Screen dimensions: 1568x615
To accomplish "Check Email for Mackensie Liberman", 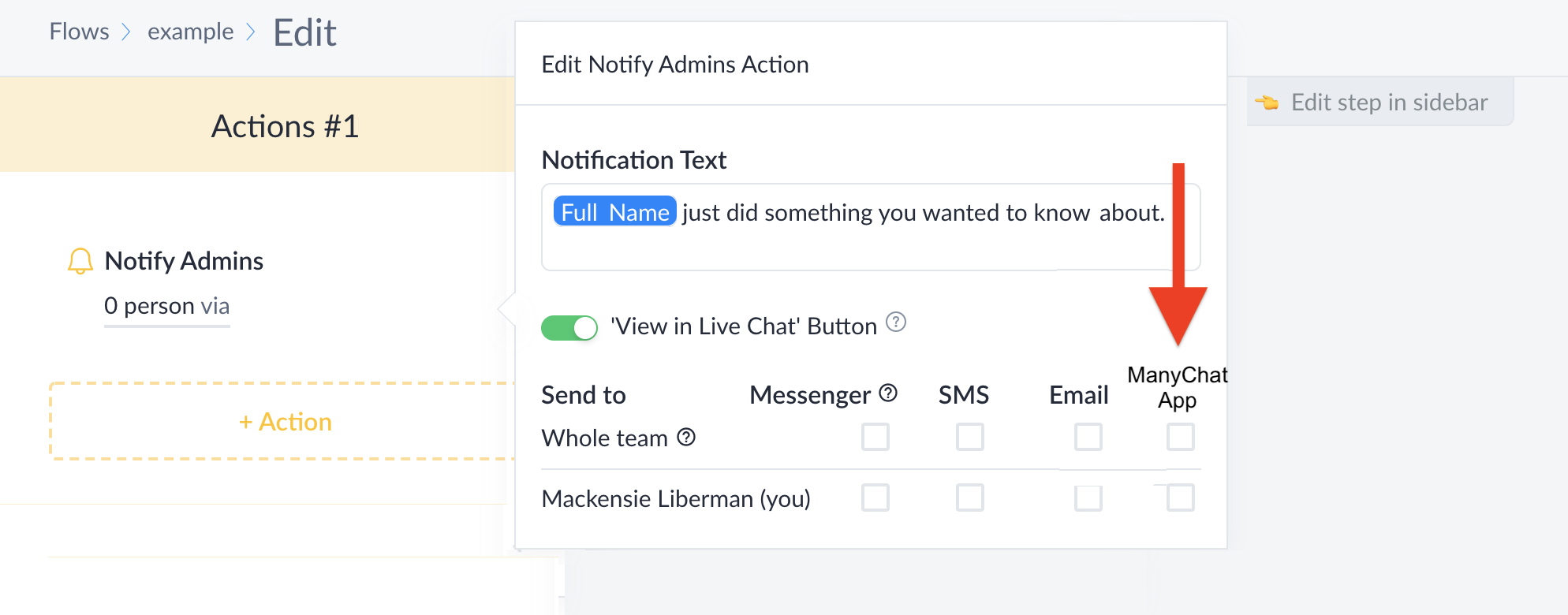I will coord(1088,498).
